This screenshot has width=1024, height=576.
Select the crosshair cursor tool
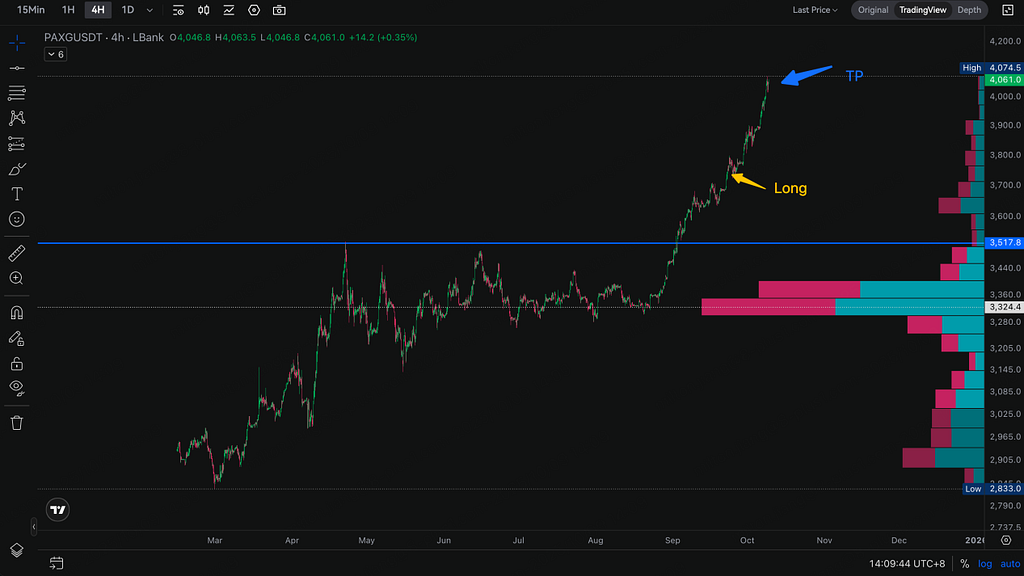[x=17, y=43]
